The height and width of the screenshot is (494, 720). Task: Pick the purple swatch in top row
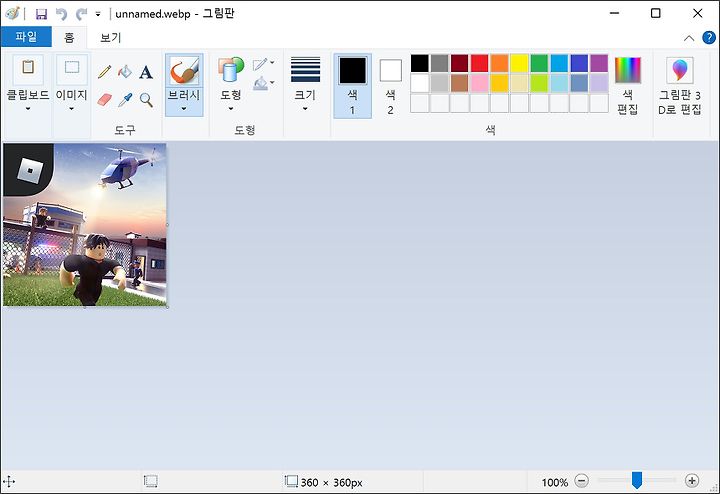point(599,63)
